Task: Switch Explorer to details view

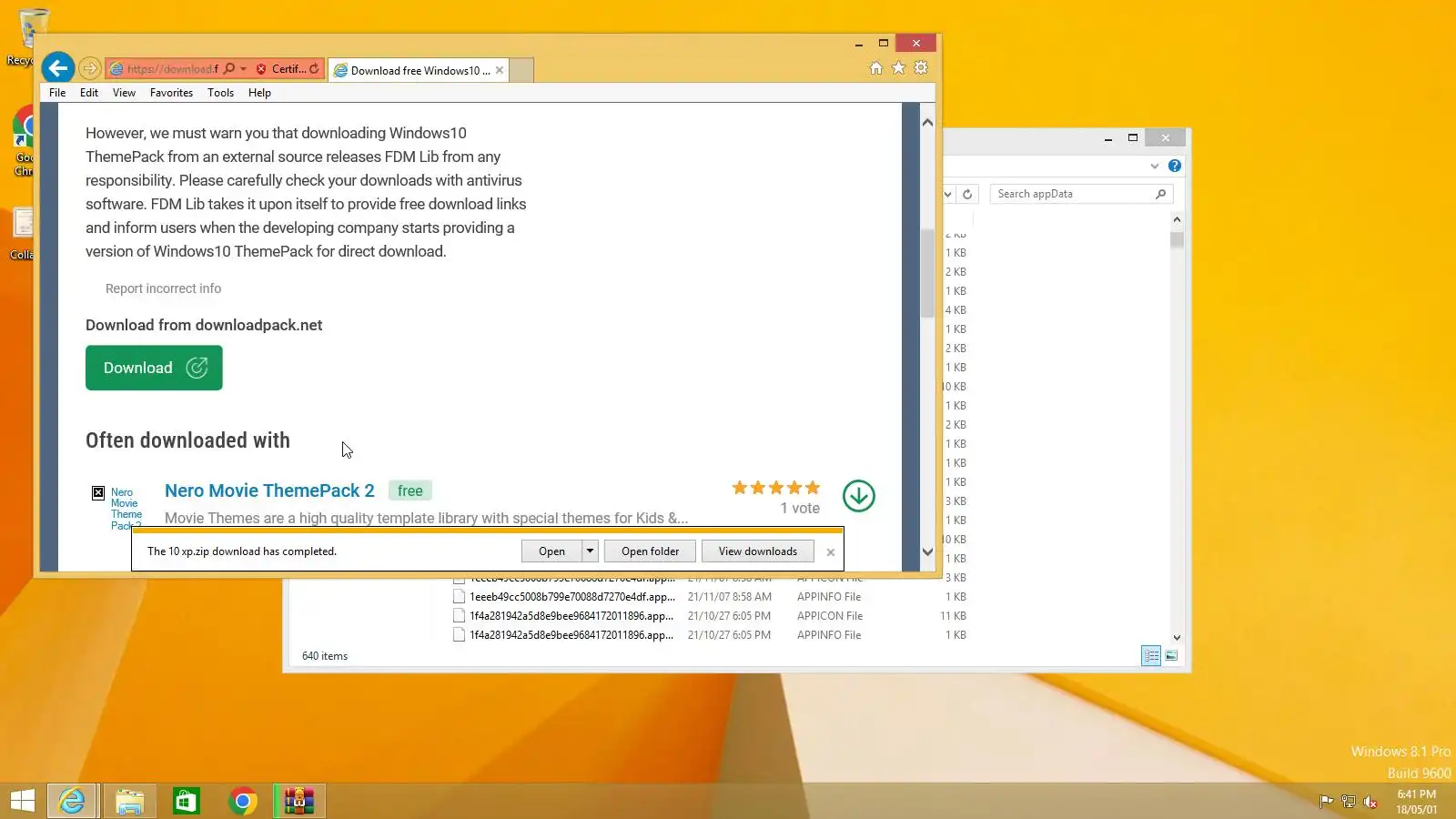Action: point(1151,655)
